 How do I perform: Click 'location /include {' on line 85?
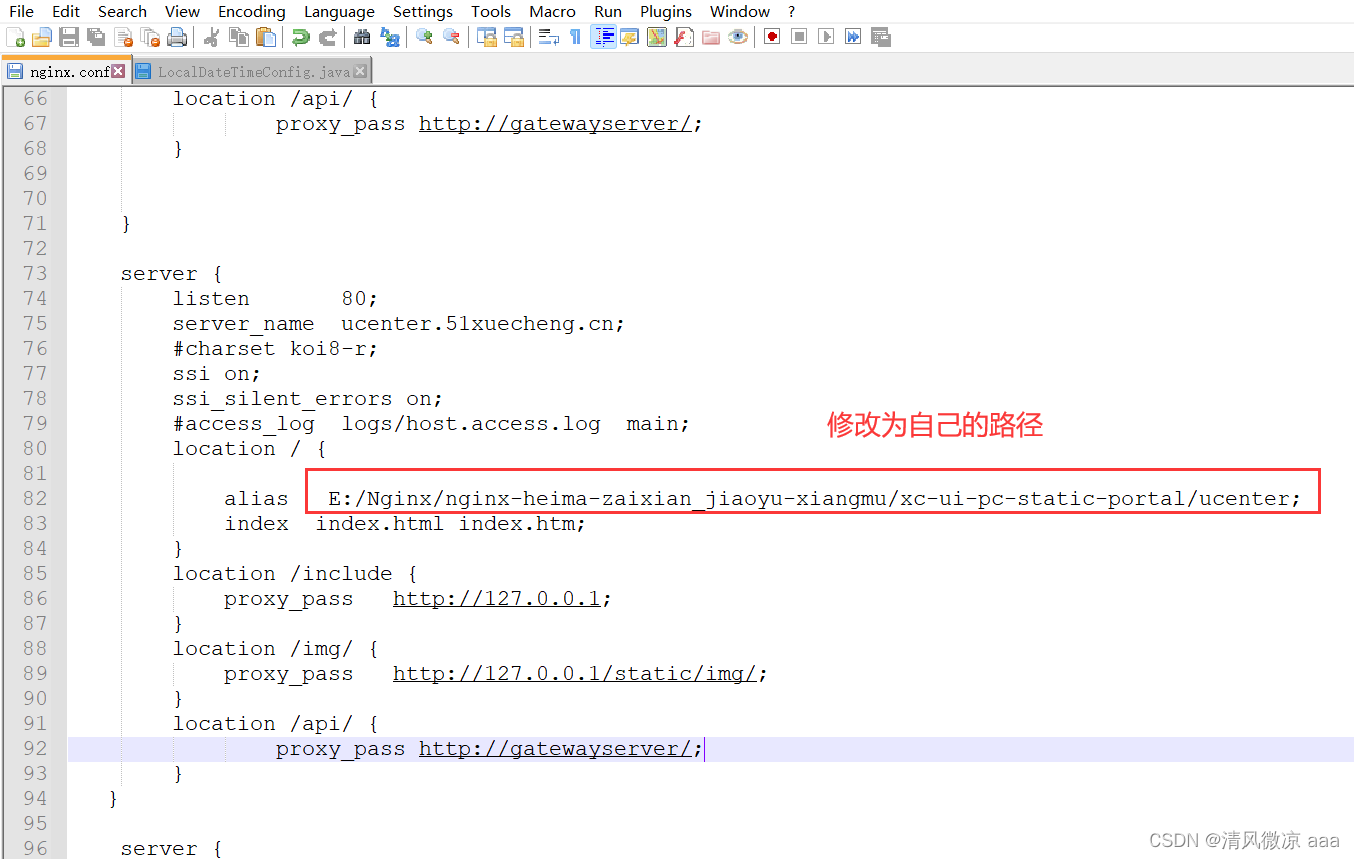[x=295, y=574]
